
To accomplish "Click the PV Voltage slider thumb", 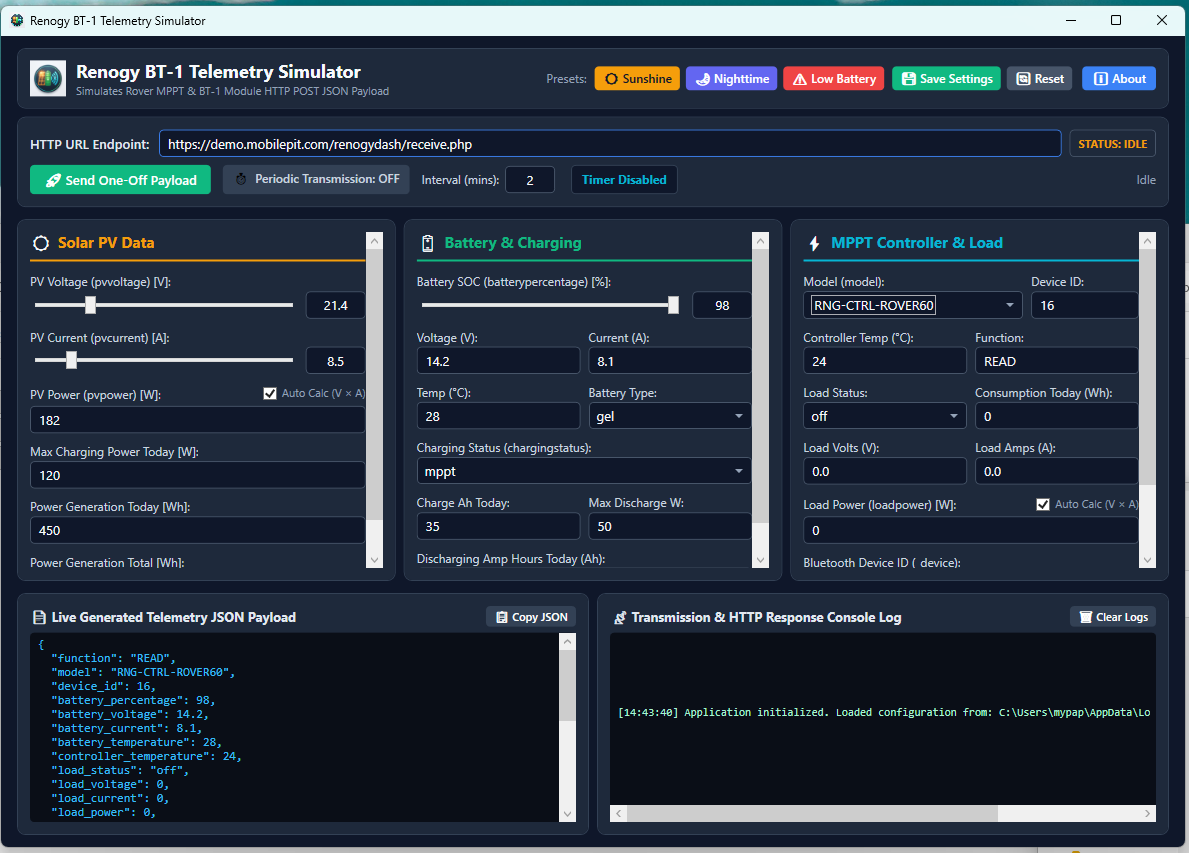I will point(90,305).
